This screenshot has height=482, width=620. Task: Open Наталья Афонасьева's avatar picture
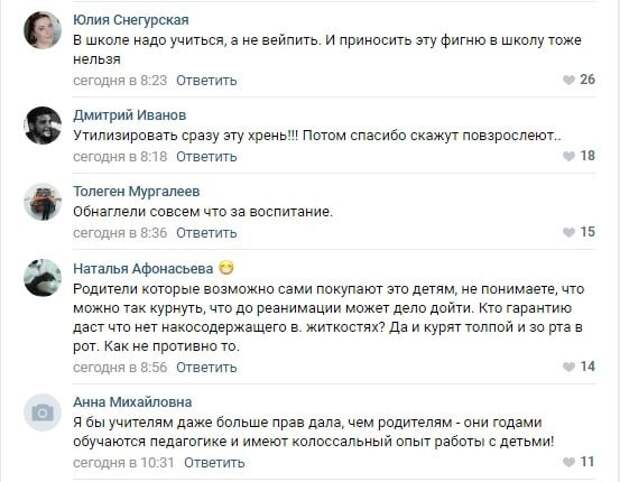point(43,278)
